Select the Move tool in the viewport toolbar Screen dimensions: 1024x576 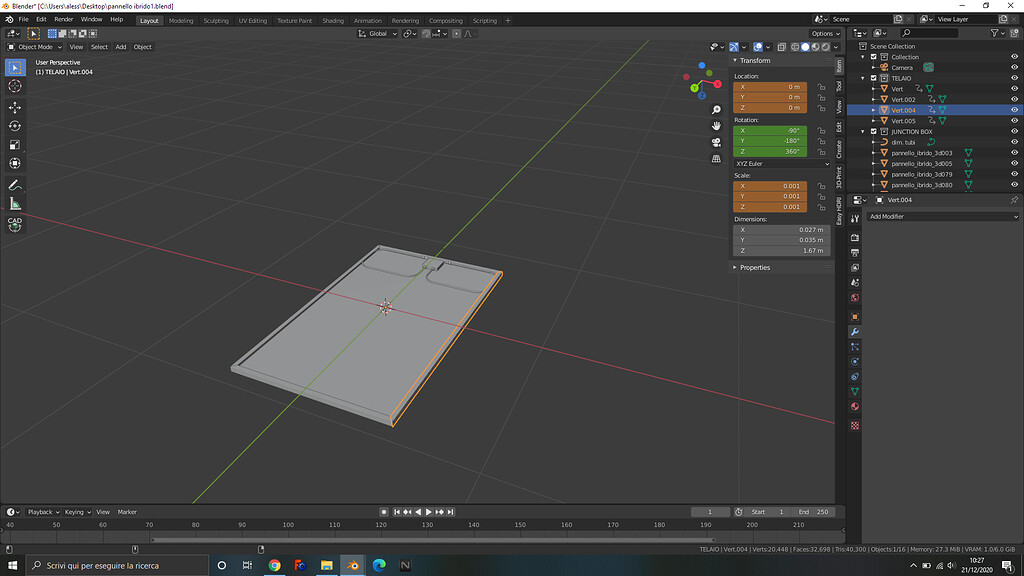tap(14, 107)
